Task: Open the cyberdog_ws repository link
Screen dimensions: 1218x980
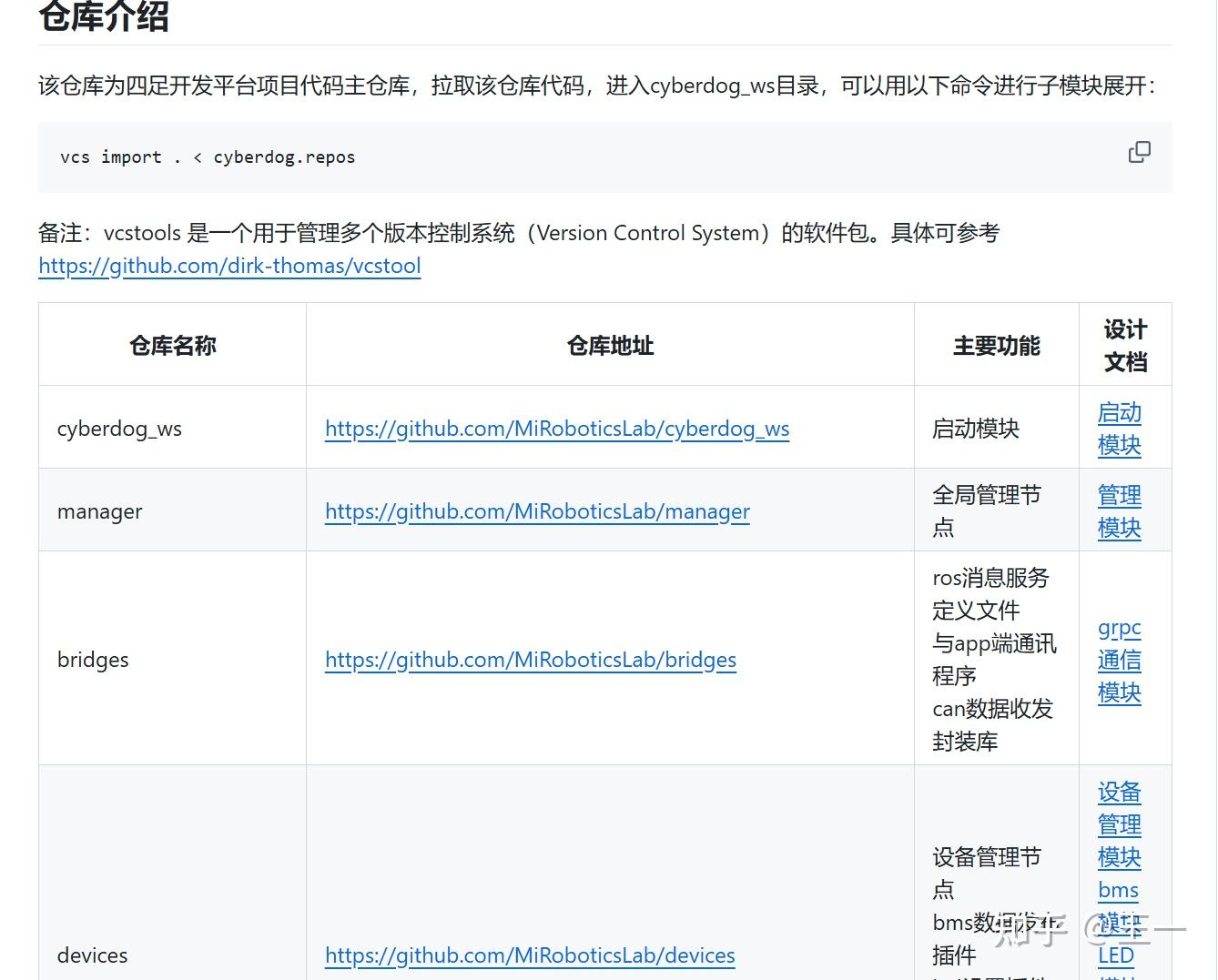Action: click(556, 429)
